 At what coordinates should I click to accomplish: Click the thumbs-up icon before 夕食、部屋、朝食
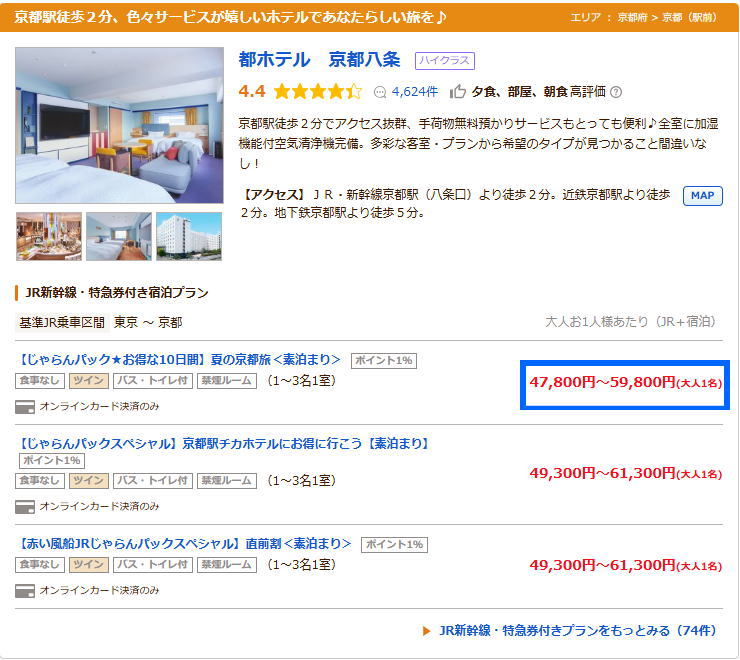click(457, 92)
